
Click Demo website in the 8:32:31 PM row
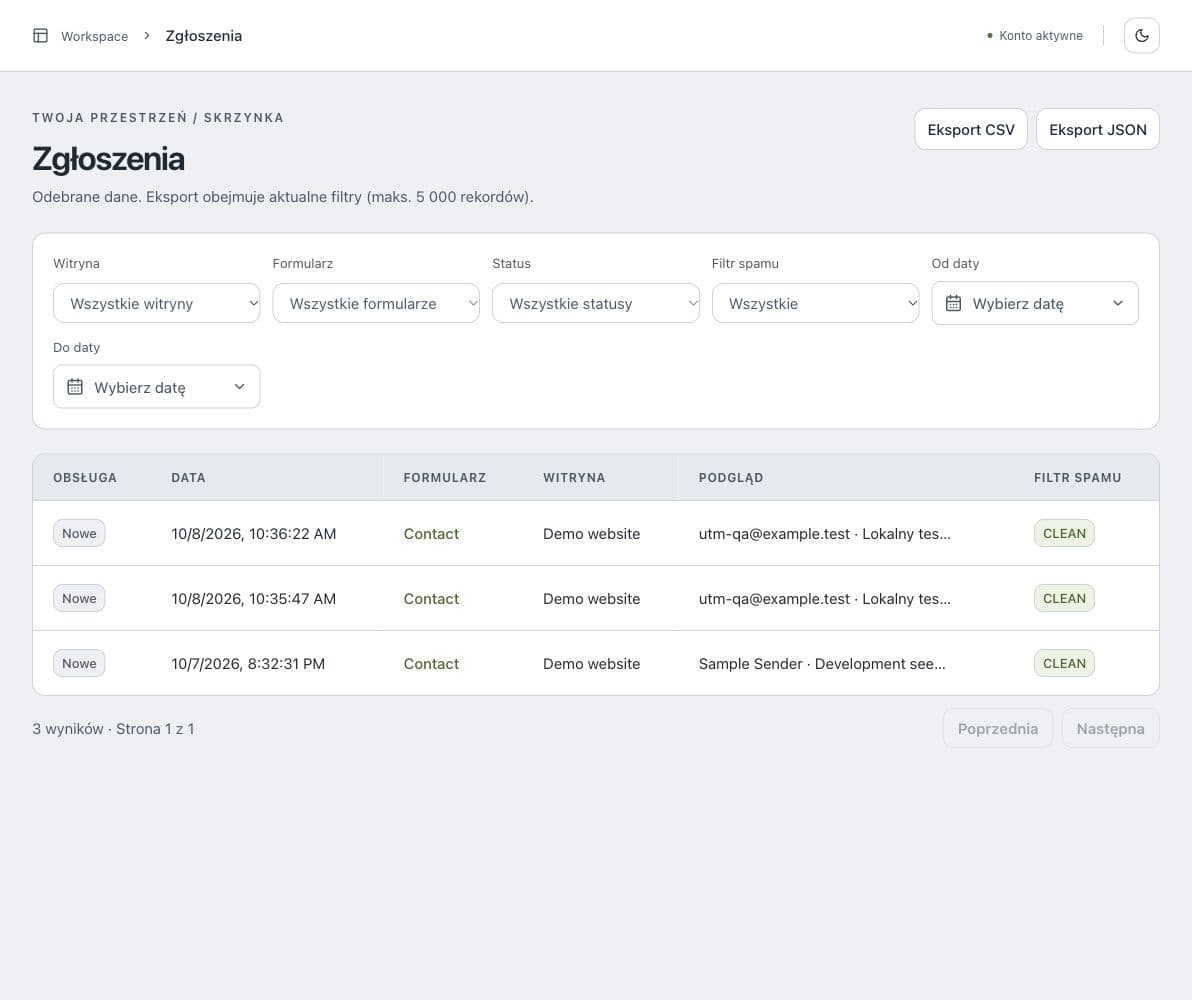(591, 664)
